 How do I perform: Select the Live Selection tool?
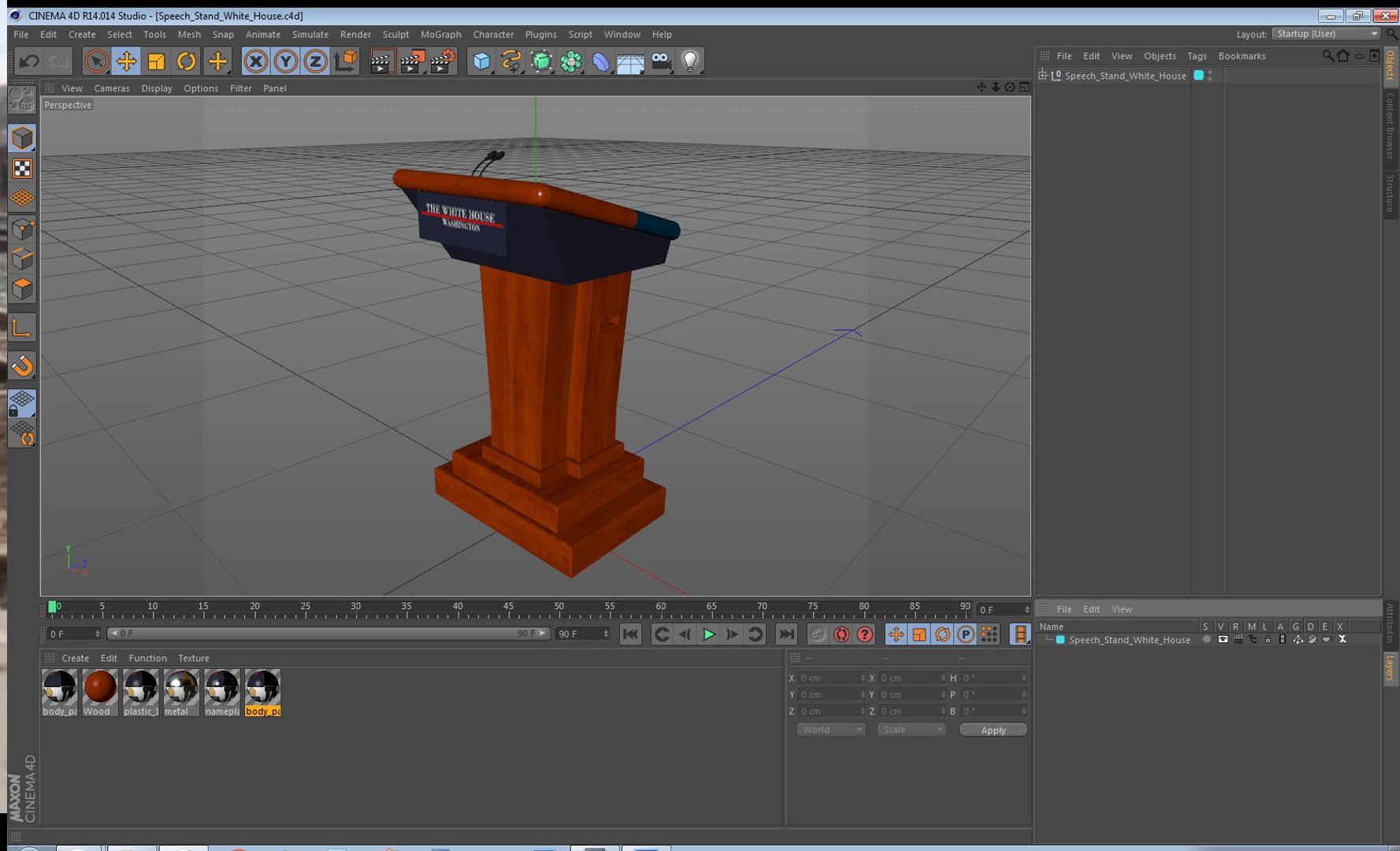click(x=96, y=61)
